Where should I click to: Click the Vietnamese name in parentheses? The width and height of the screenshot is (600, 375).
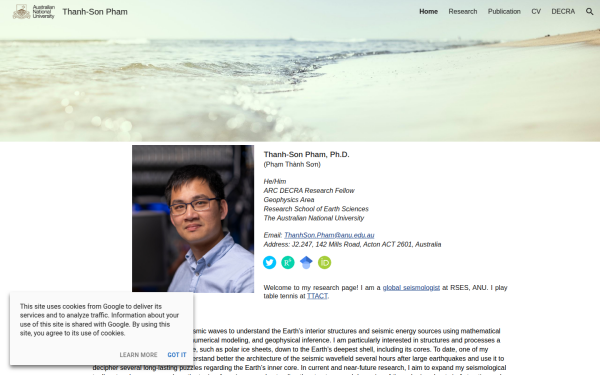(x=292, y=165)
